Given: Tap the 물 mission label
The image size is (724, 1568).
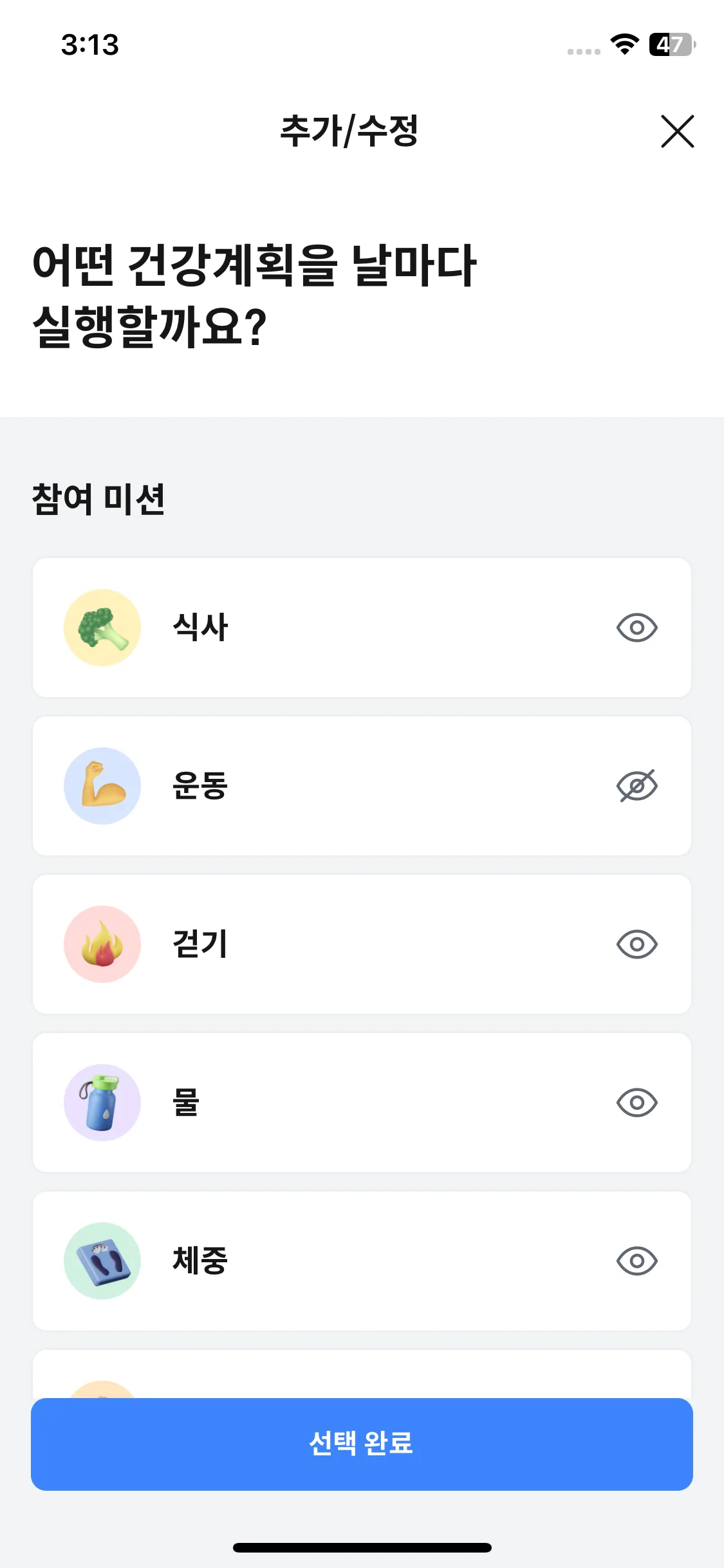Looking at the screenshot, I should (x=186, y=1103).
